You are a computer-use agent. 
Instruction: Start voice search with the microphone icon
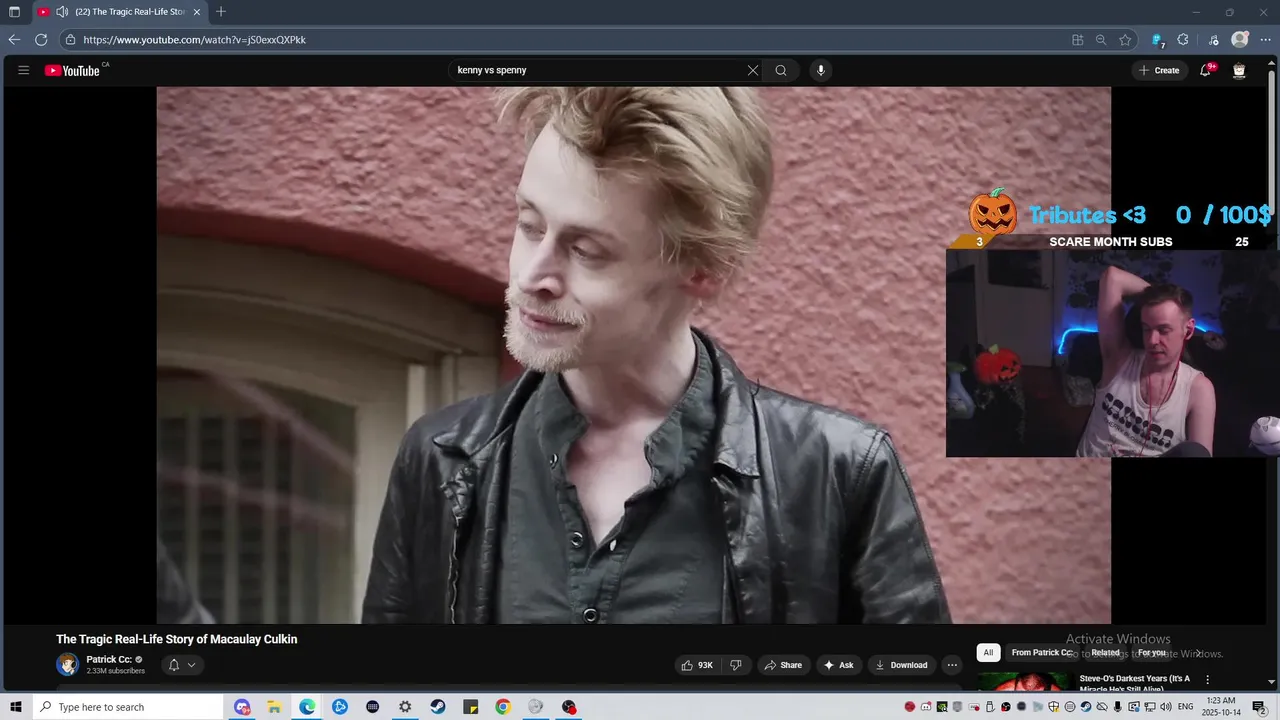[x=821, y=70]
